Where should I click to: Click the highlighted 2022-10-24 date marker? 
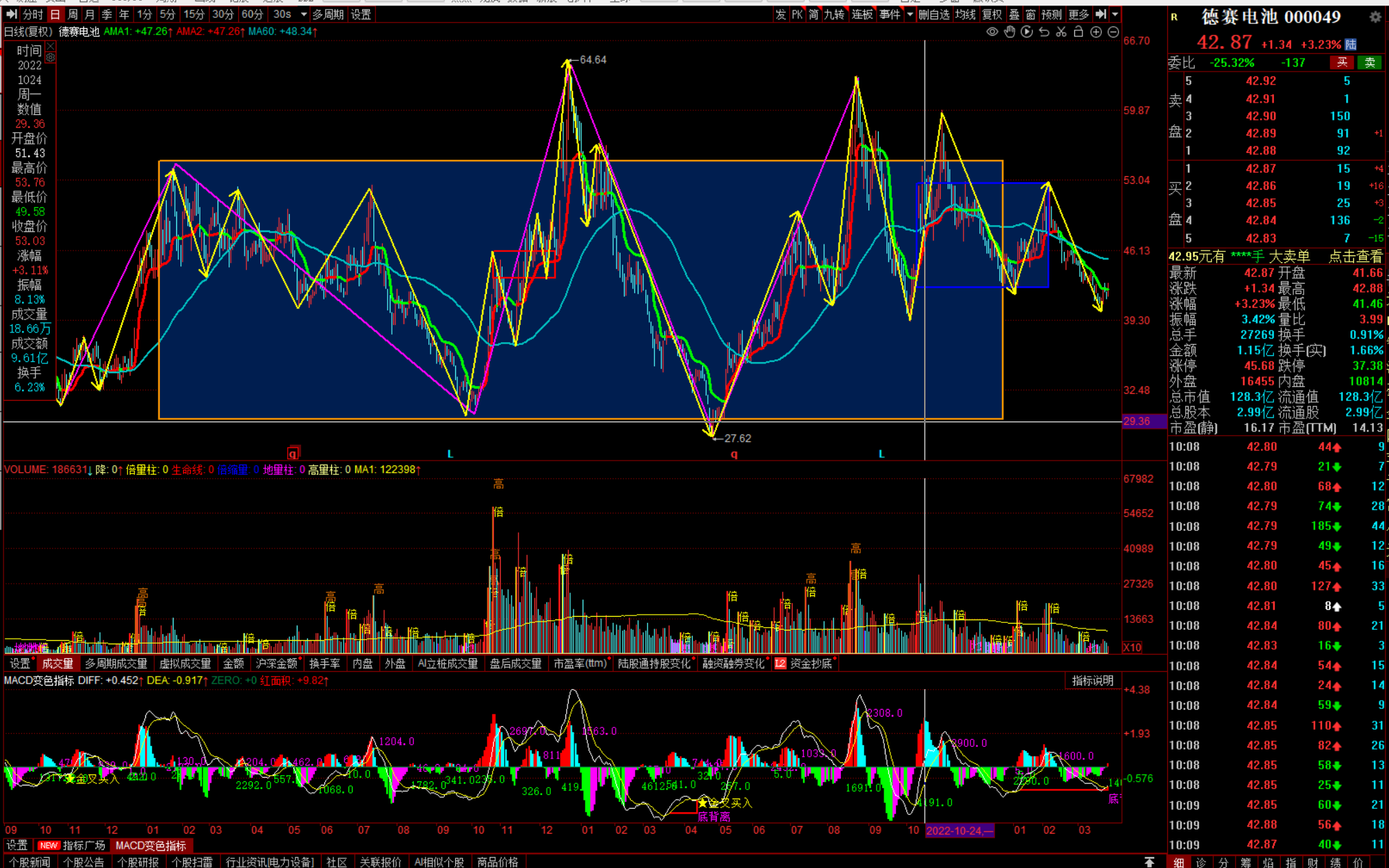pos(959,830)
